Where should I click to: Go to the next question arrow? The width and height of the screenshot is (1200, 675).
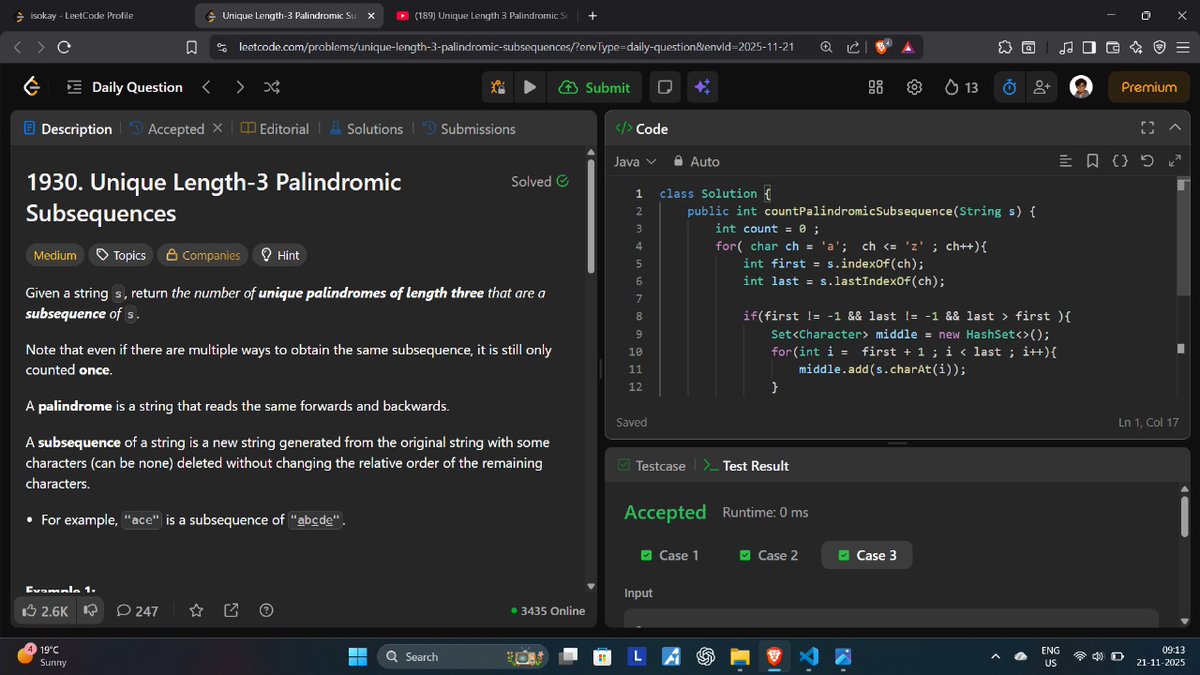239,87
